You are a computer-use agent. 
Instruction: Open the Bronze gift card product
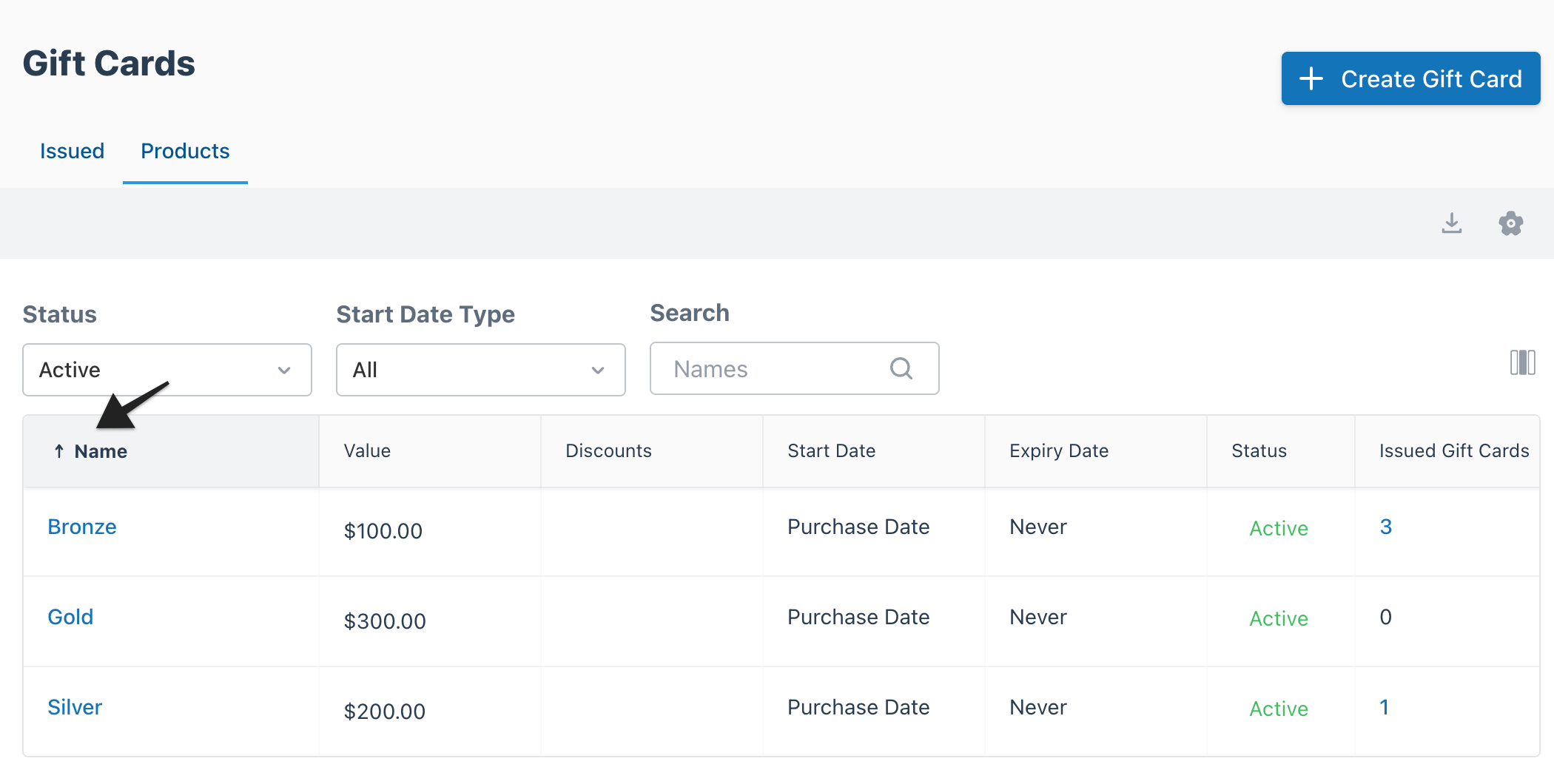tap(82, 527)
